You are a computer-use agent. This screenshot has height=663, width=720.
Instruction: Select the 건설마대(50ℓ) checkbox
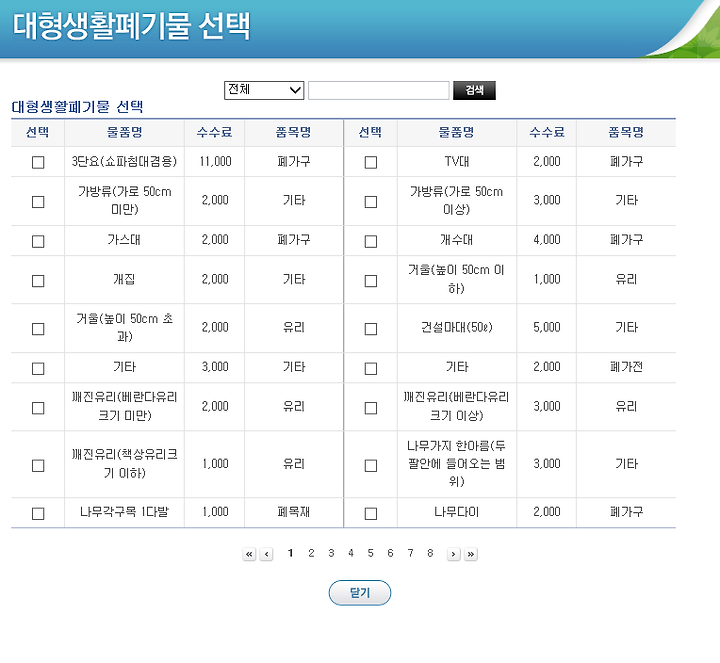point(371,329)
